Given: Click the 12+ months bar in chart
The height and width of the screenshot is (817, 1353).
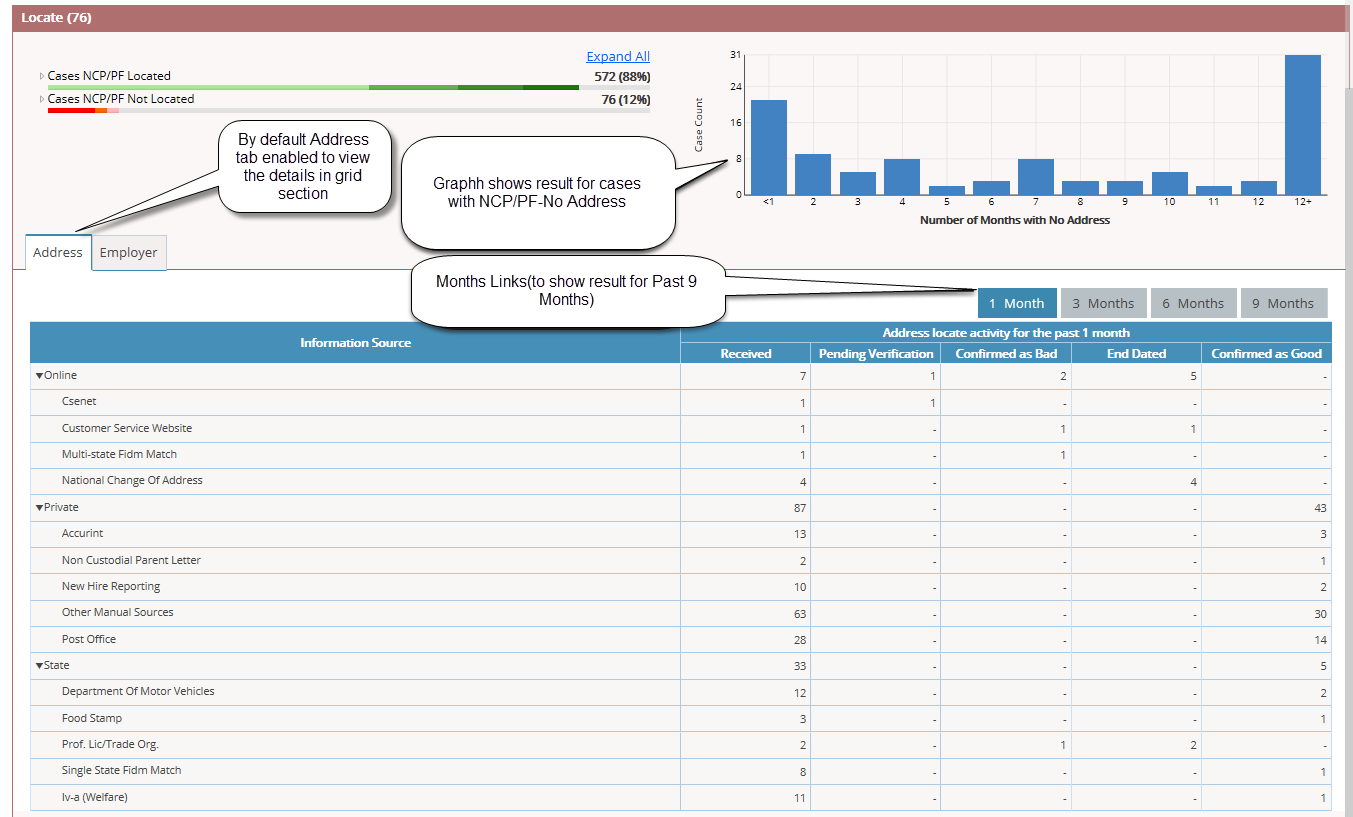Looking at the screenshot, I should point(1303,124).
